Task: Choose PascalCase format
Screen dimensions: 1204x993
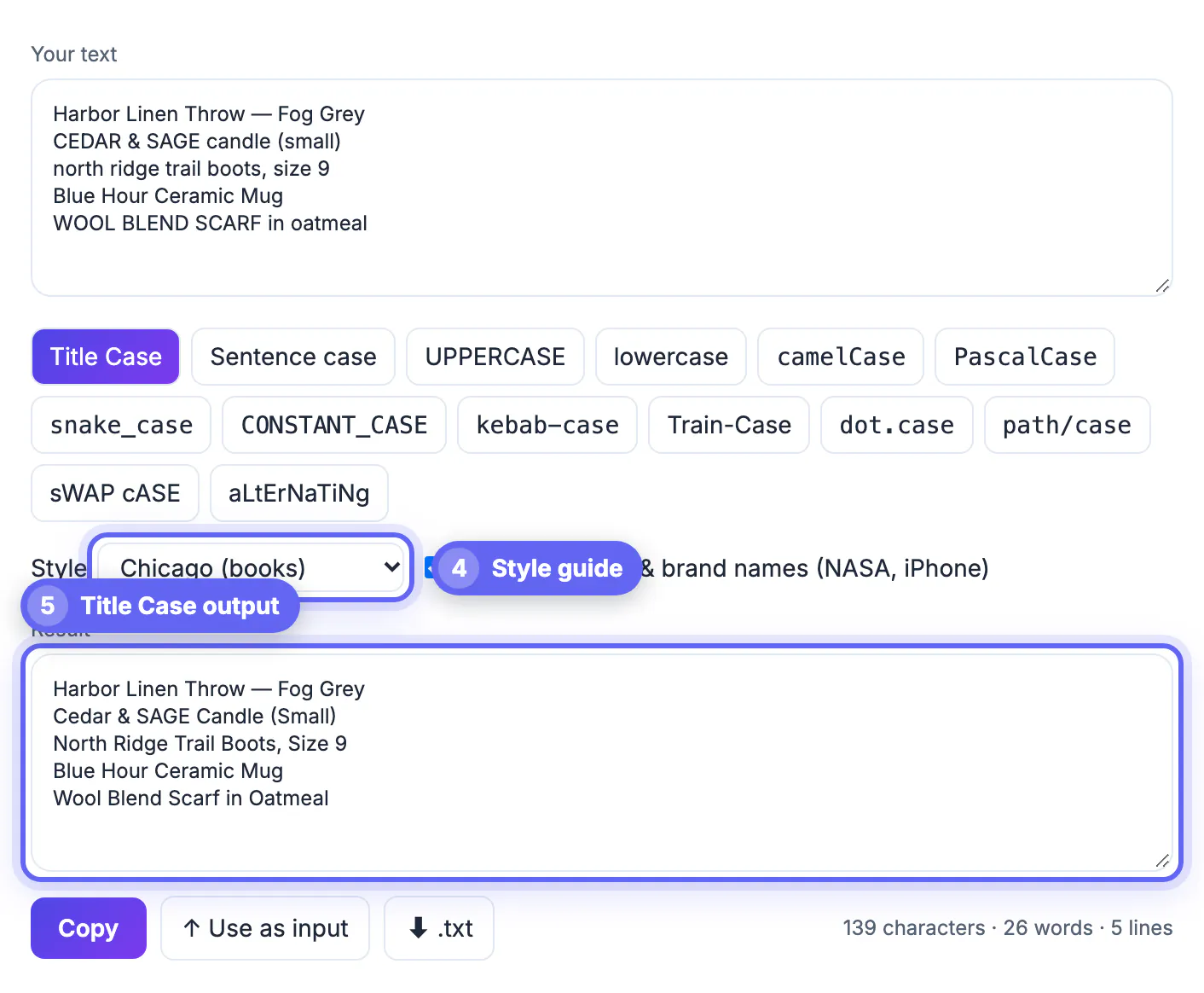Action: click(1025, 357)
